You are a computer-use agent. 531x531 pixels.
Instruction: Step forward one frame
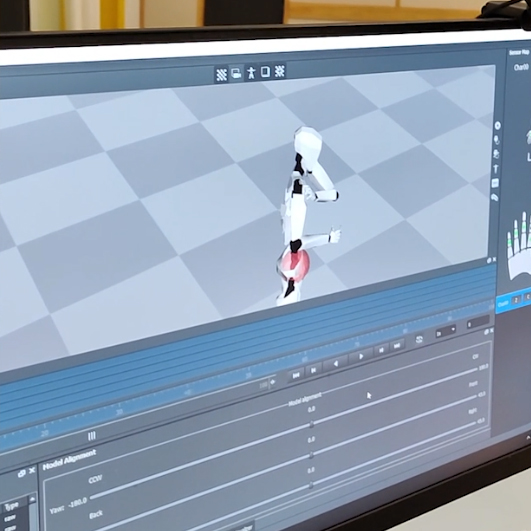click(x=381, y=350)
